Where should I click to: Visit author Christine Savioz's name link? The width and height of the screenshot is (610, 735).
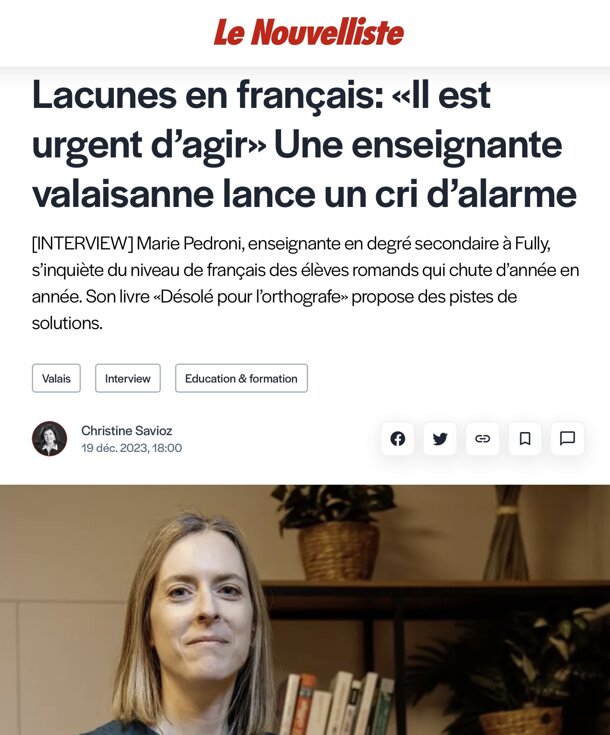pos(127,430)
